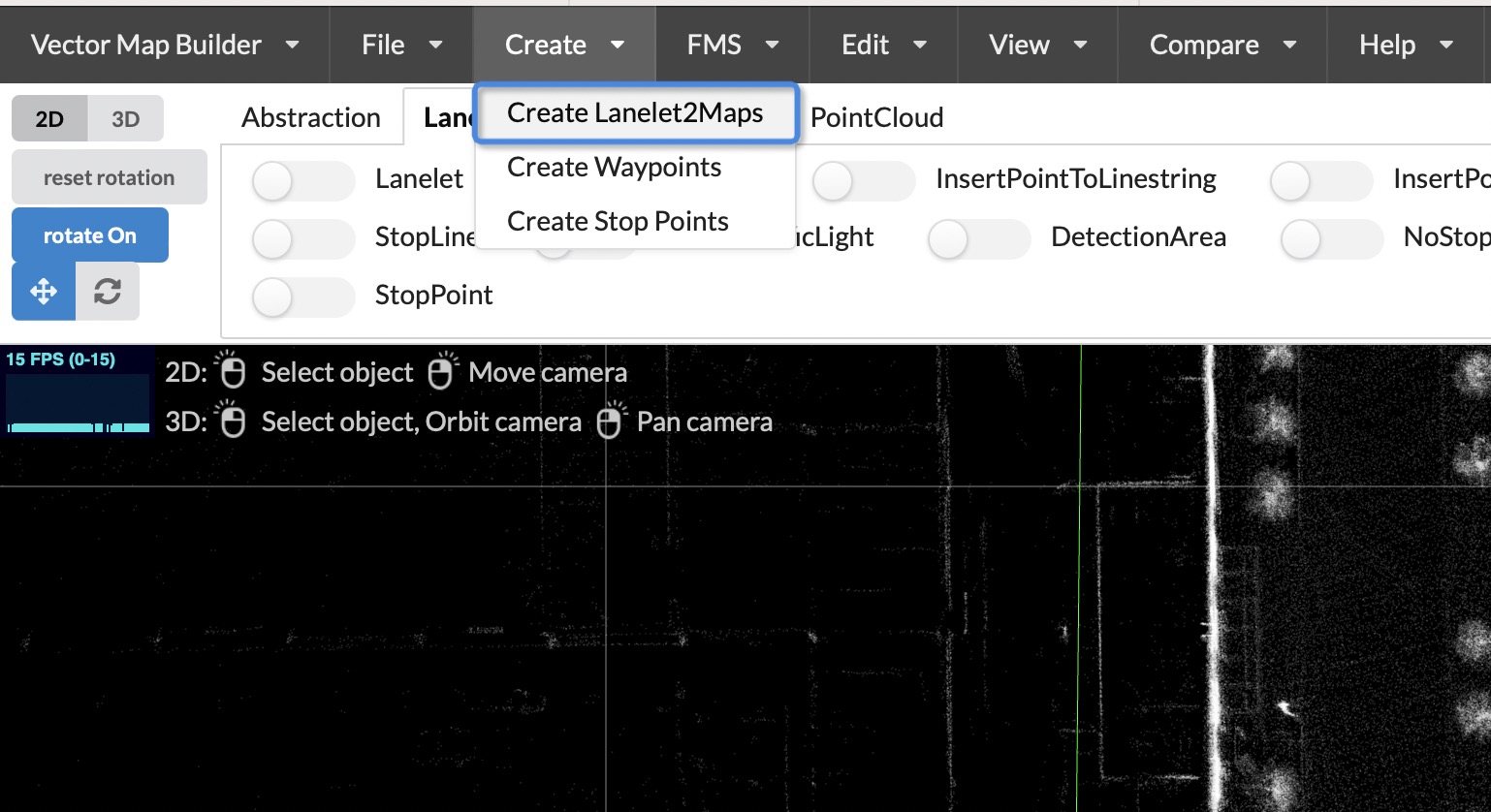Select Create Lanelet2Maps menu entry
This screenshot has height=812, width=1491.
click(x=636, y=113)
